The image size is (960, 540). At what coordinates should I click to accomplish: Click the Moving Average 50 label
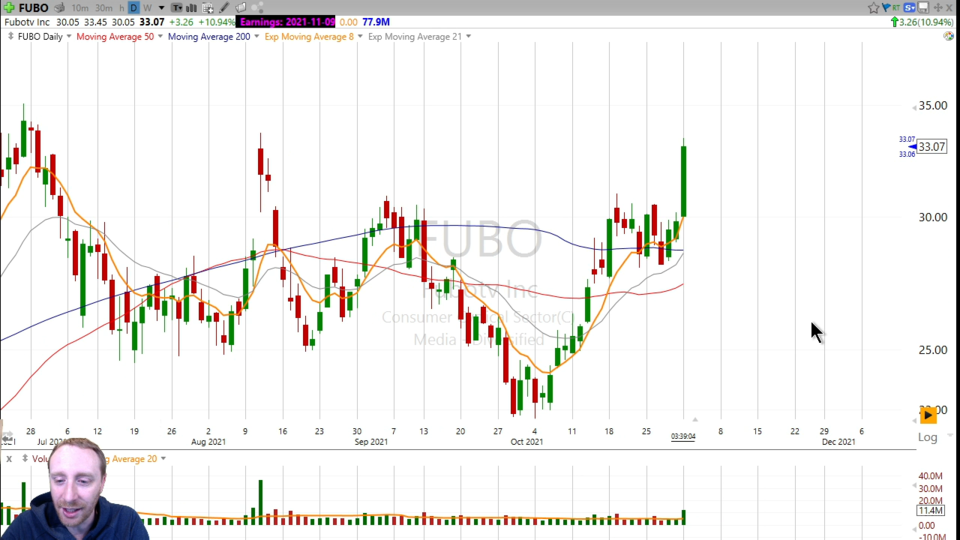pyautogui.click(x=115, y=37)
